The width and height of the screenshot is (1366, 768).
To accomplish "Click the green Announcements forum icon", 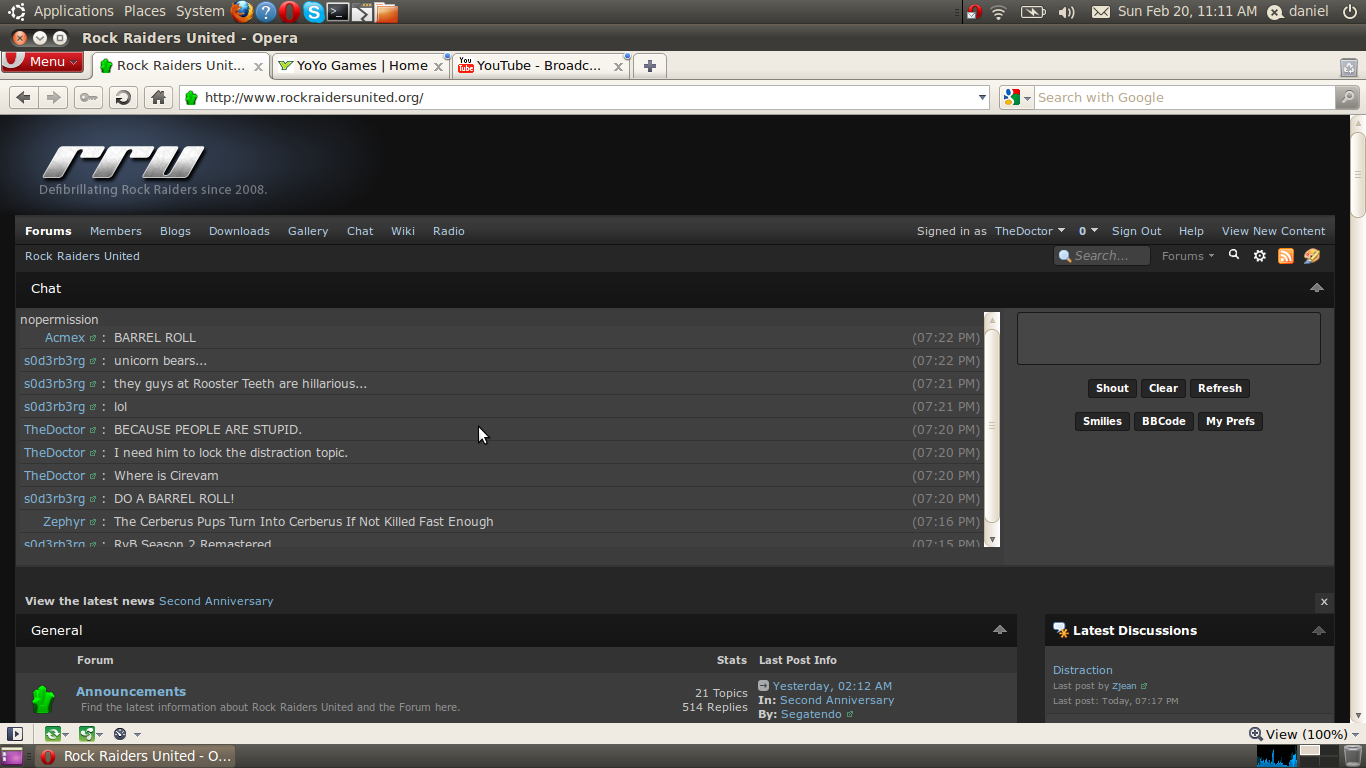I will (43, 699).
